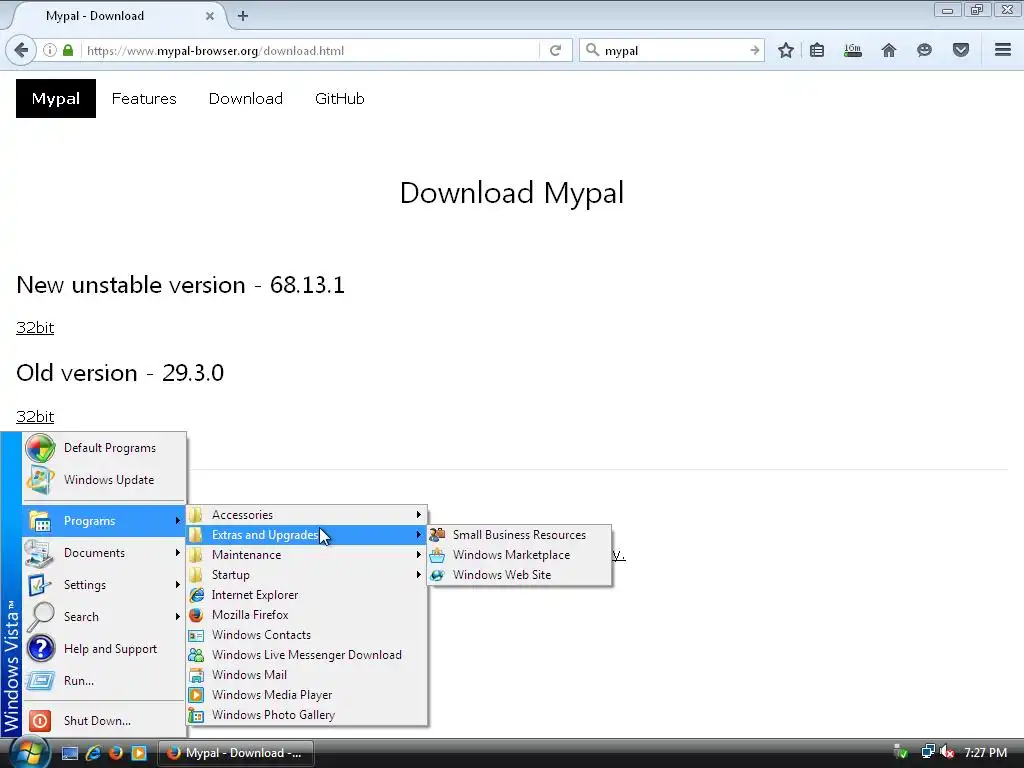The image size is (1024, 768).
Task: Expand Search submenu in Start menu
Action: coord(104,616)
